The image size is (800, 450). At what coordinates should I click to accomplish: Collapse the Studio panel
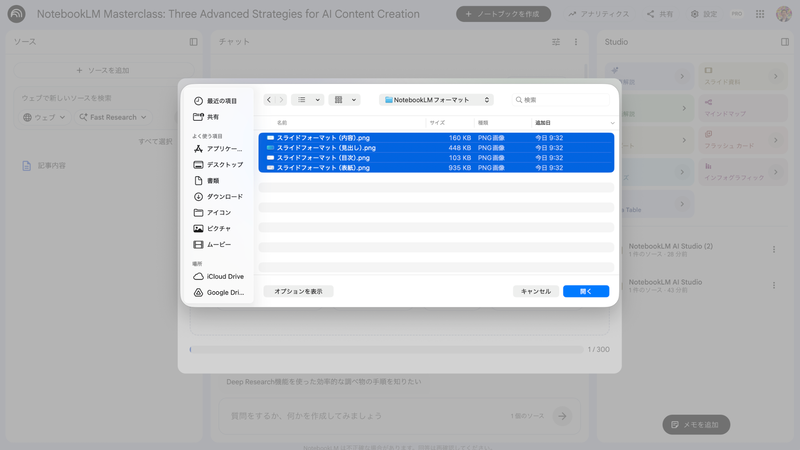point(785,42)
